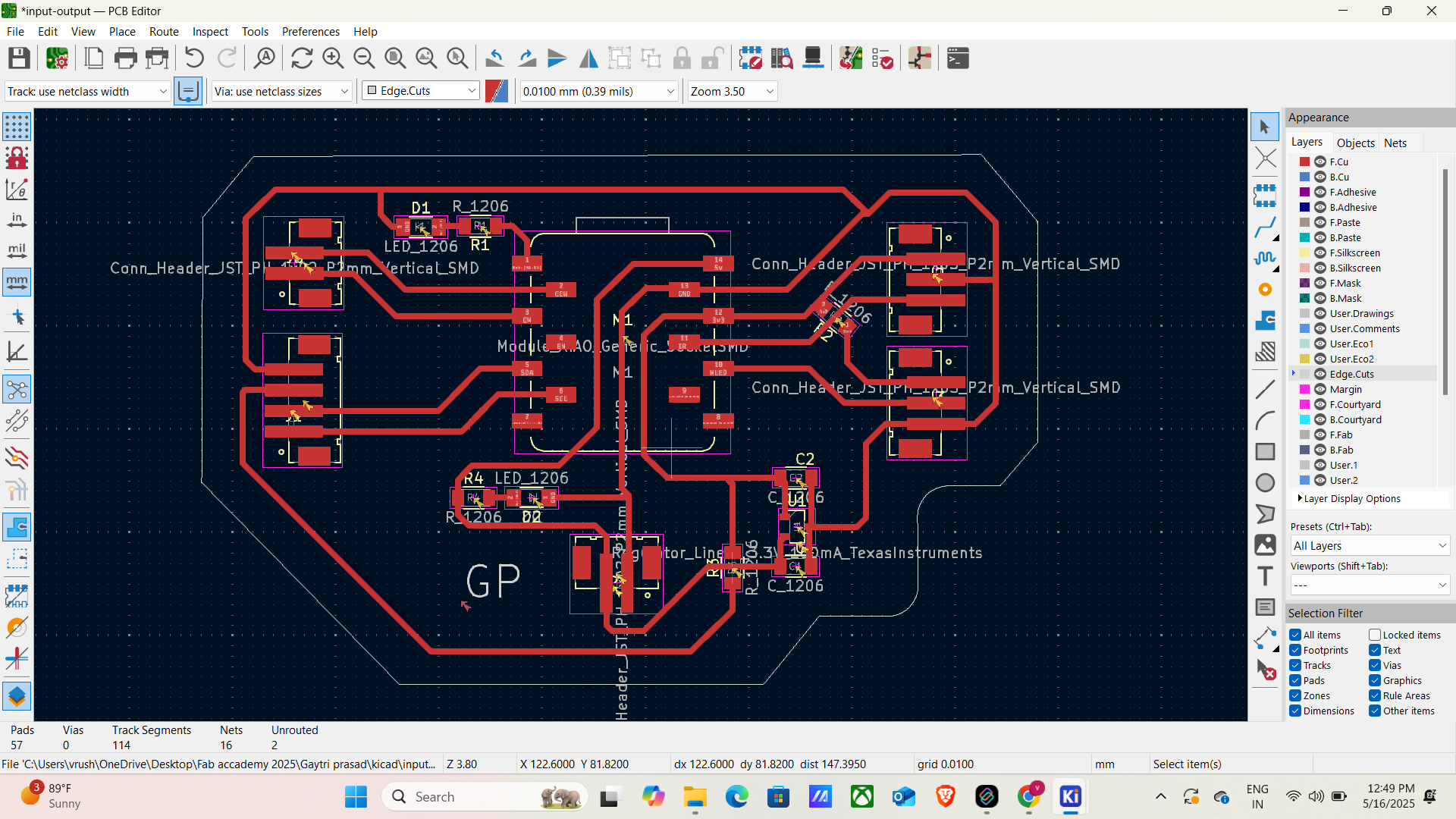Image resolution: width=1456 pixels, height=819 pixels.
Task: Toggle ratsnest display icon
Action: 17,391
